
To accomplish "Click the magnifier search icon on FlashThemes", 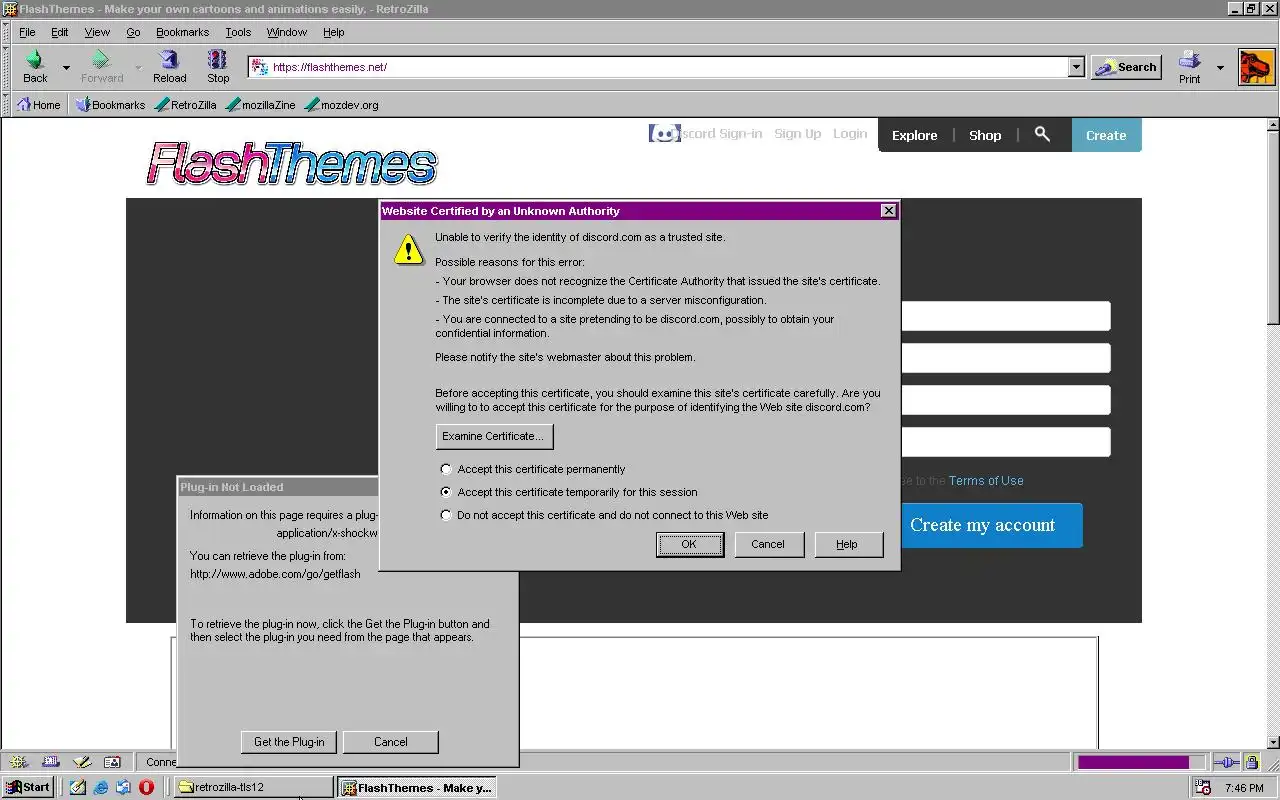I will click(1042, 134).
